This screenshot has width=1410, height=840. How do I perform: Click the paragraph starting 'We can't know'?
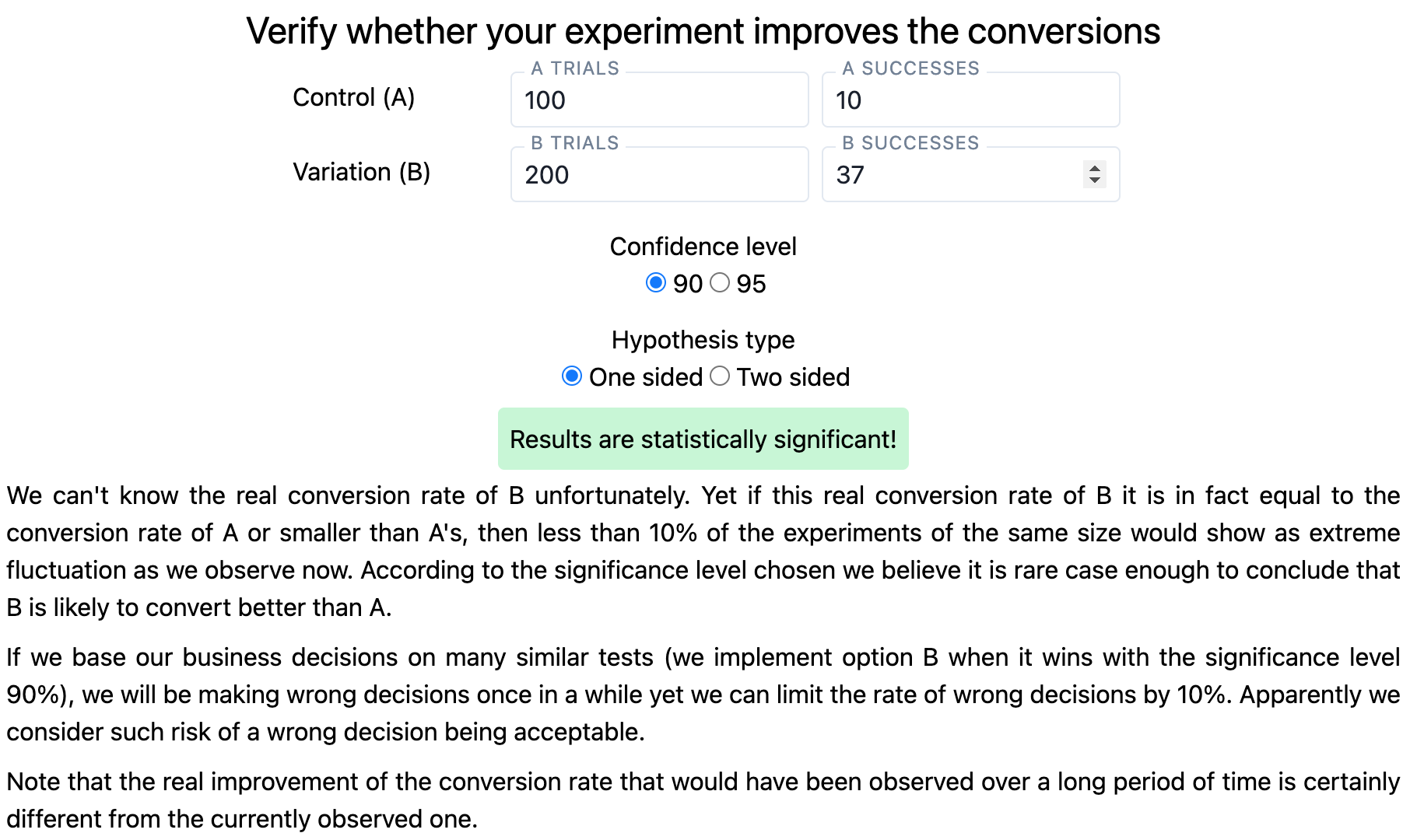703,551
